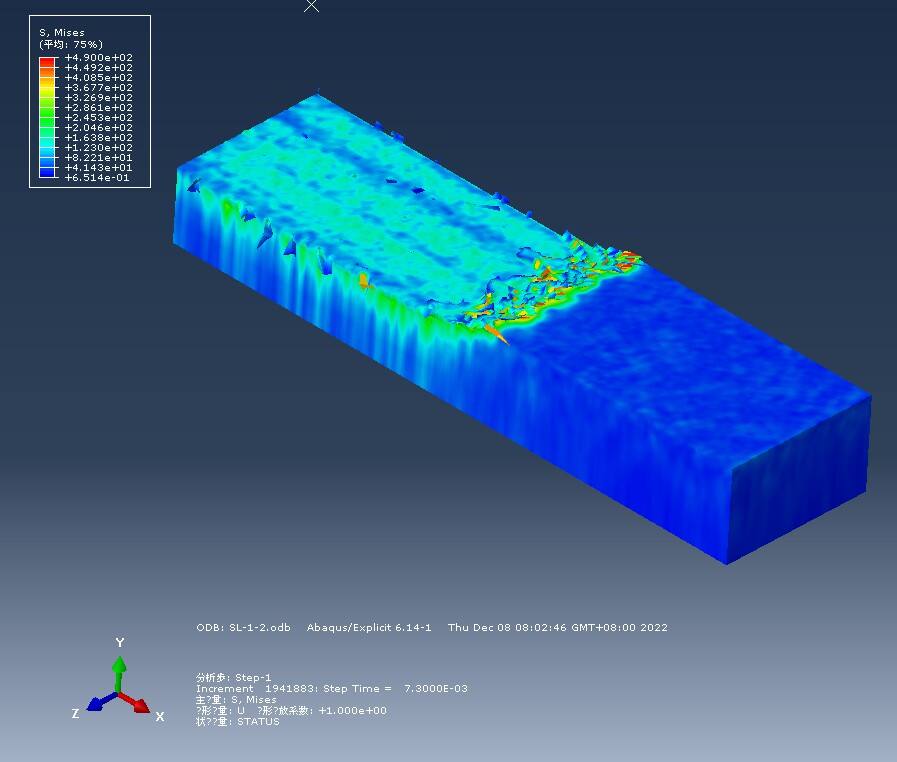Viewport: 897px width, 762px height.
Task: Click the blue Z axis arrow of triad
Action: click(x=99, y=703)
